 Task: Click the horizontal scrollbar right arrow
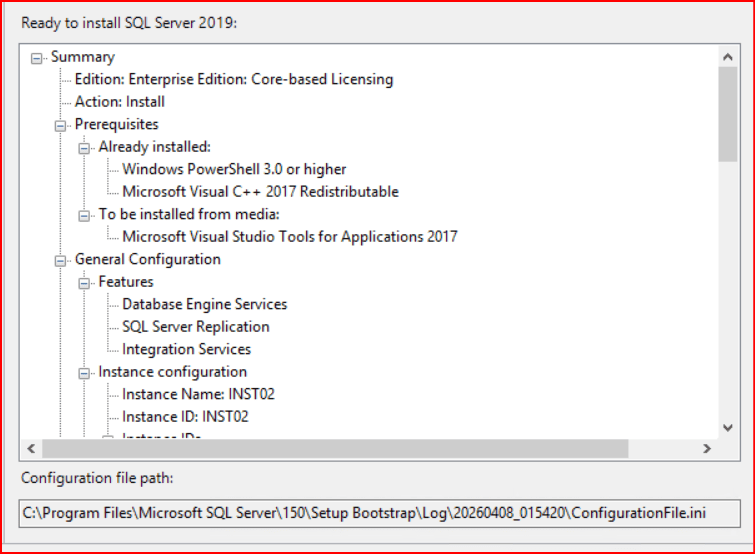tap(708, 449)
